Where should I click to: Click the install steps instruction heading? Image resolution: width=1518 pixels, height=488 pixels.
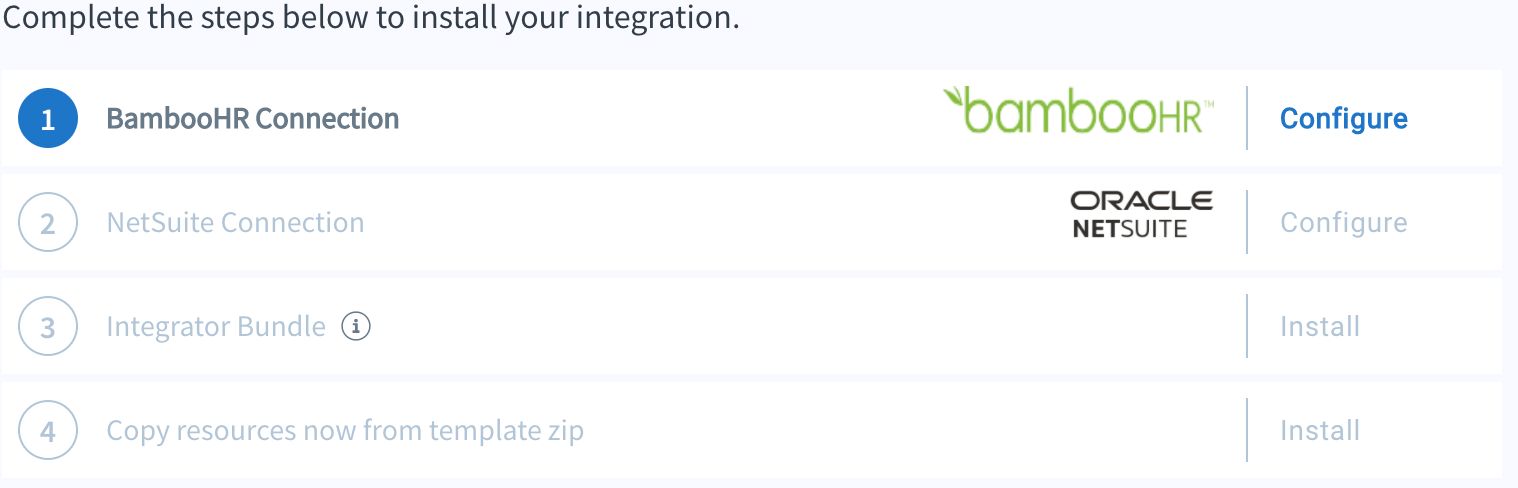pos(370,17)
